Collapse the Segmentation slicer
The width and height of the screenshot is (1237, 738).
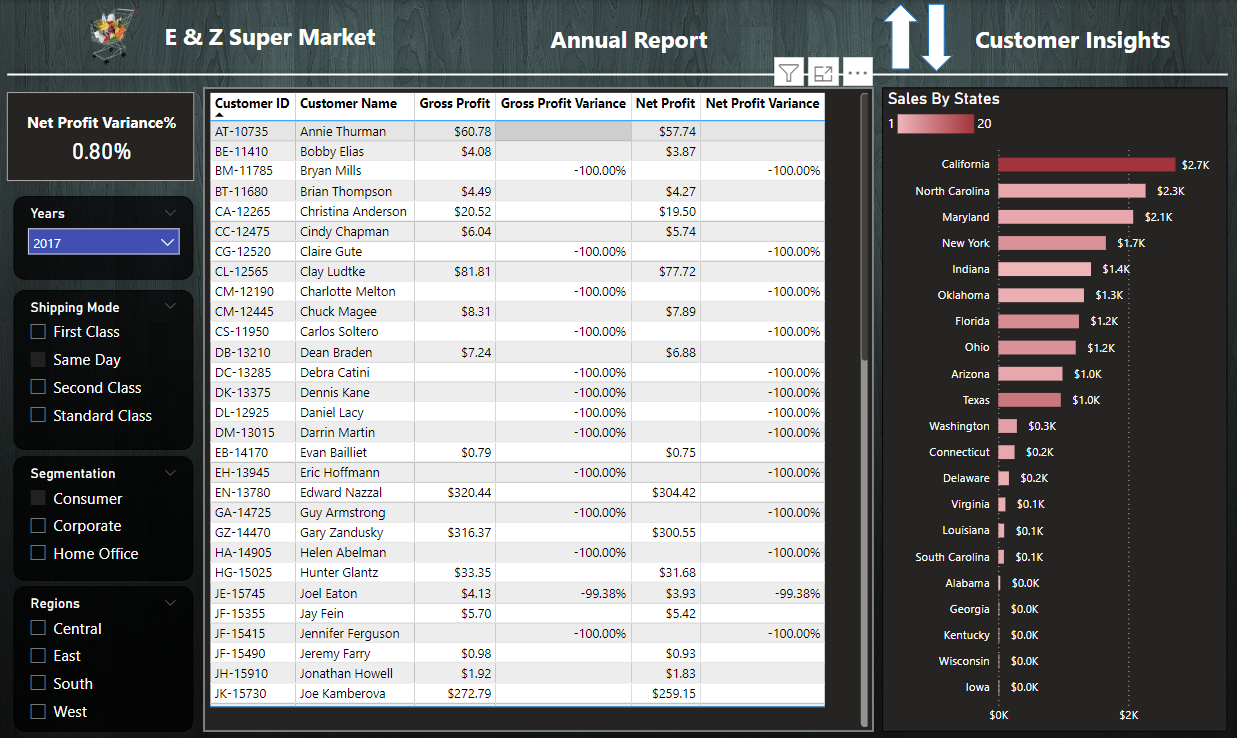(x=170, y=472)
